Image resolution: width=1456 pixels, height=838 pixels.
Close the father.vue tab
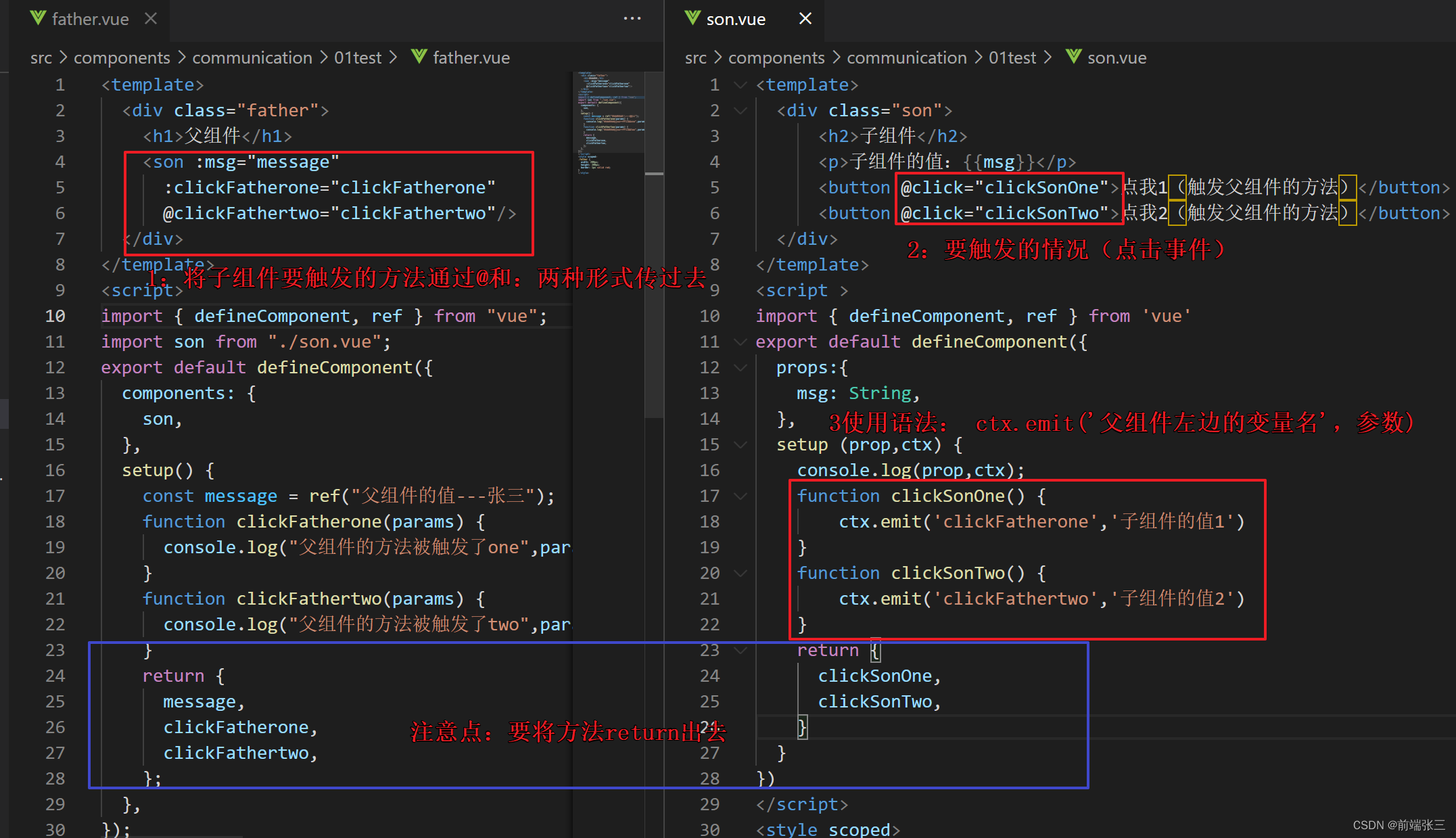pos(151,19)
